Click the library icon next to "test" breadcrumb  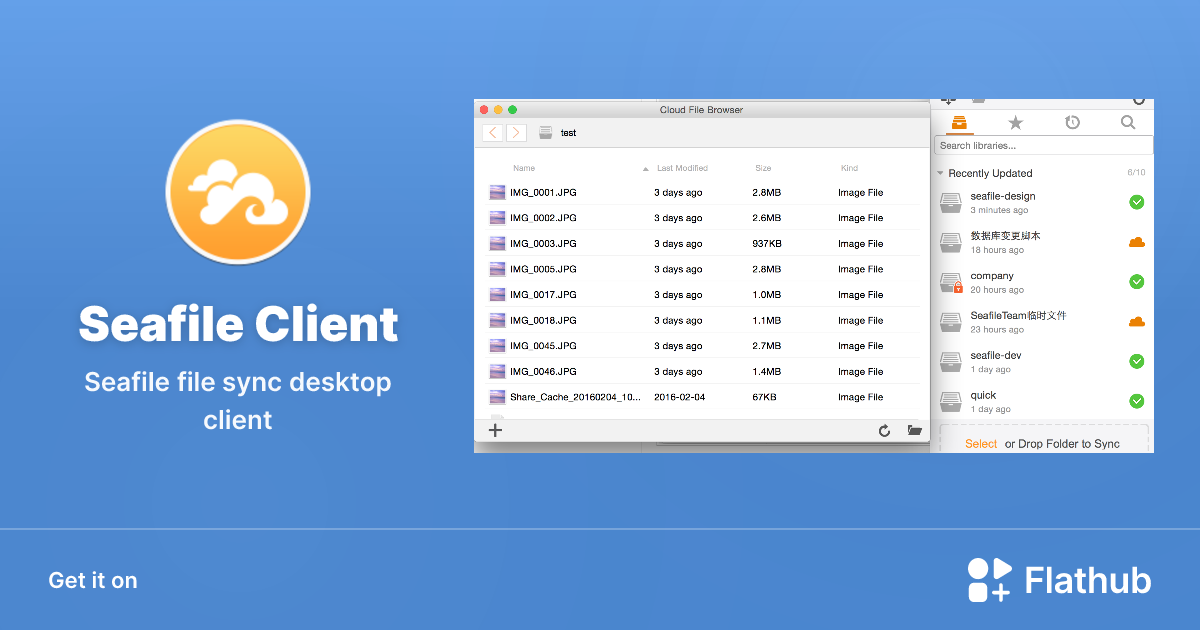click(545, 132)
